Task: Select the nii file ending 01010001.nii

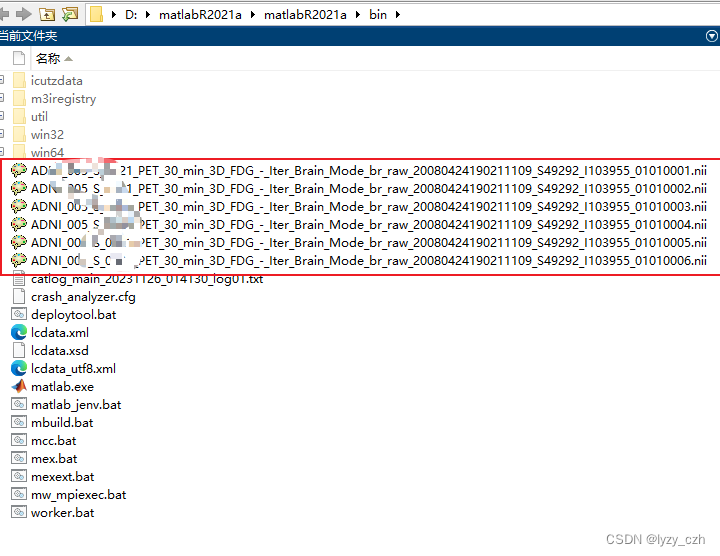Action: point(368,171)
